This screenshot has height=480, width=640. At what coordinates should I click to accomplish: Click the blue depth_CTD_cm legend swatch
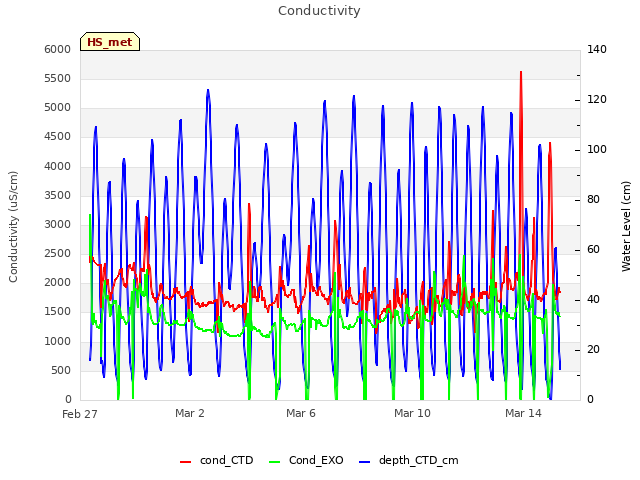(364, 462)
